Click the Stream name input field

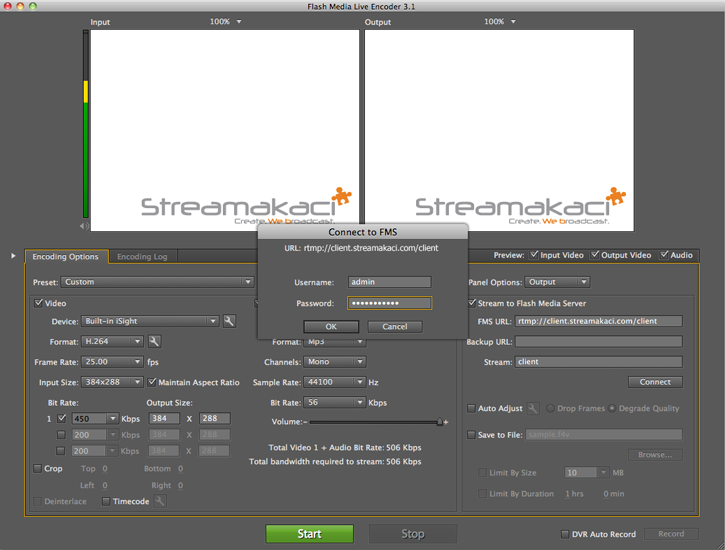(599, 362)
